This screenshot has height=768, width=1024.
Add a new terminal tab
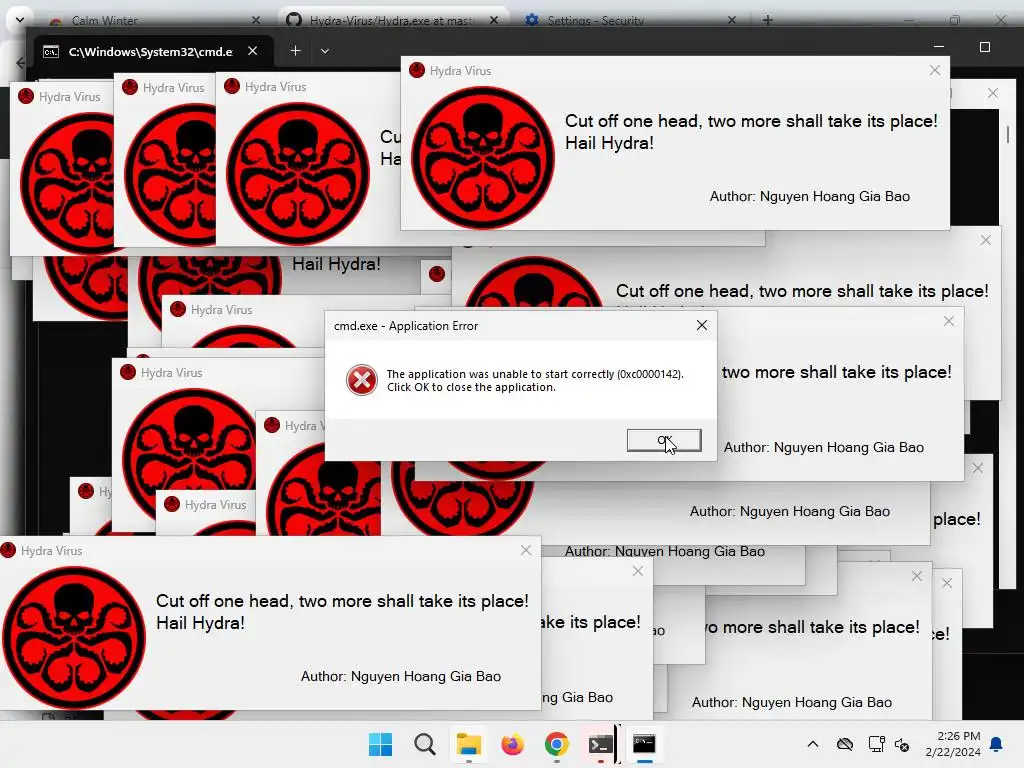[x=295, y=51]
